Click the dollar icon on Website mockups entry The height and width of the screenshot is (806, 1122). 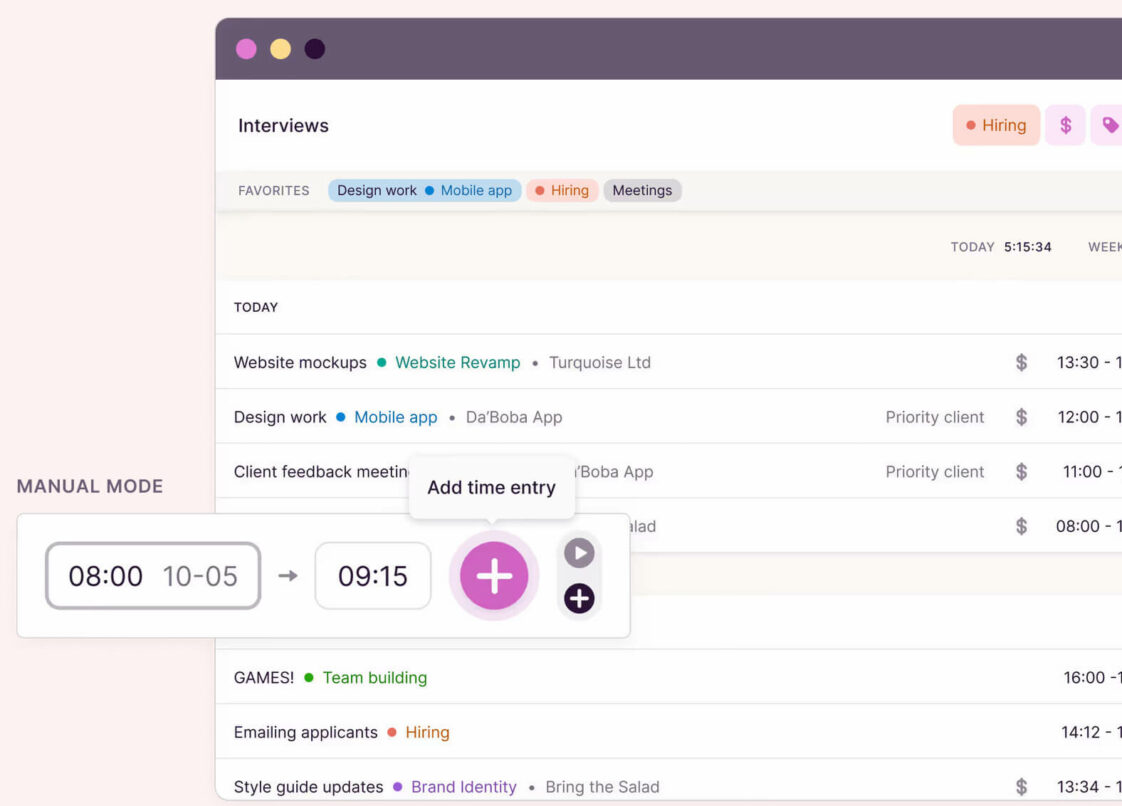click(1021, 362)
